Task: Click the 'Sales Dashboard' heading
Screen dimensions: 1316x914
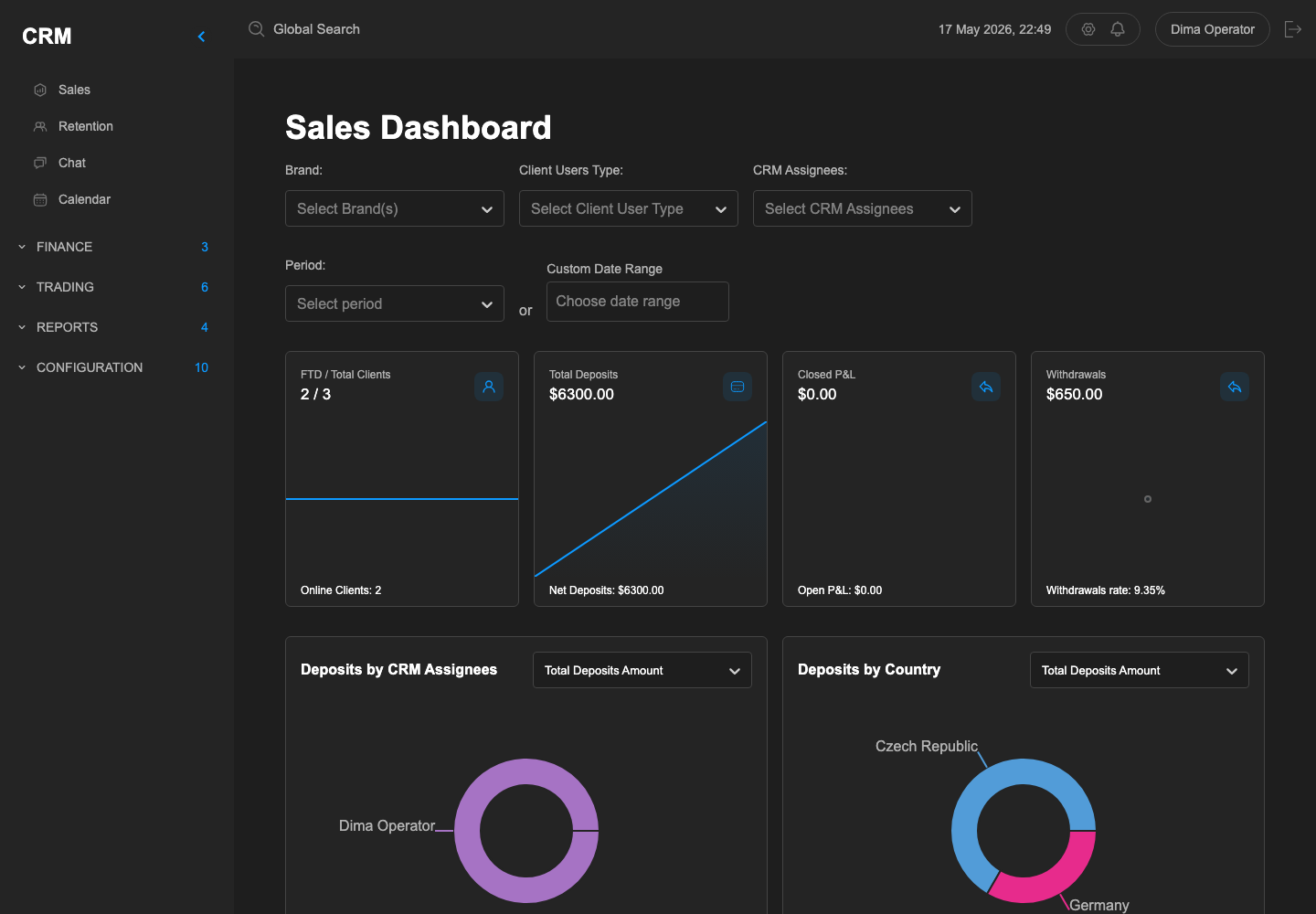Action: 419,128
